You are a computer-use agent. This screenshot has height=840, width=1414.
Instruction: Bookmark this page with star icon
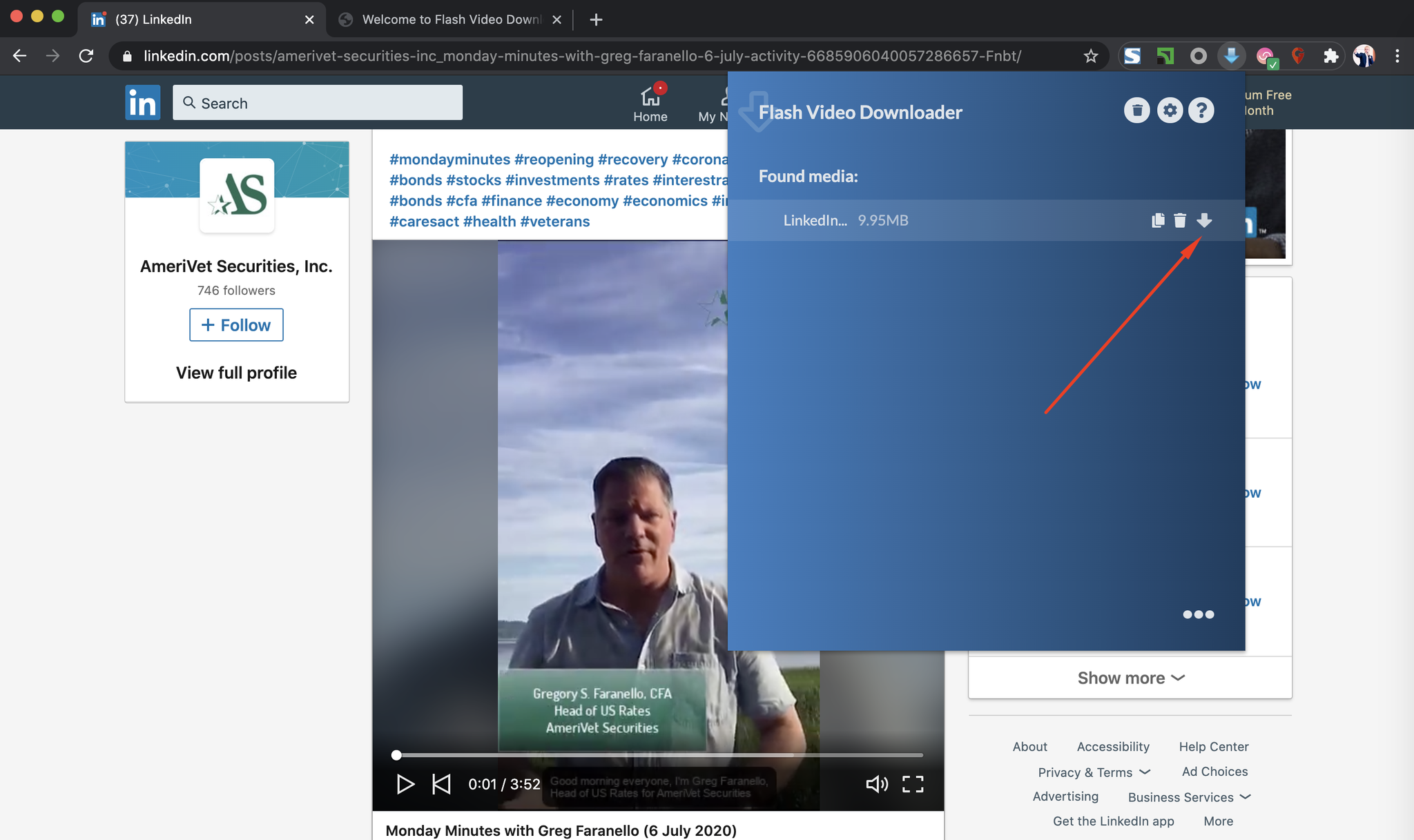pyautogui.click(x=1091, y=56)
